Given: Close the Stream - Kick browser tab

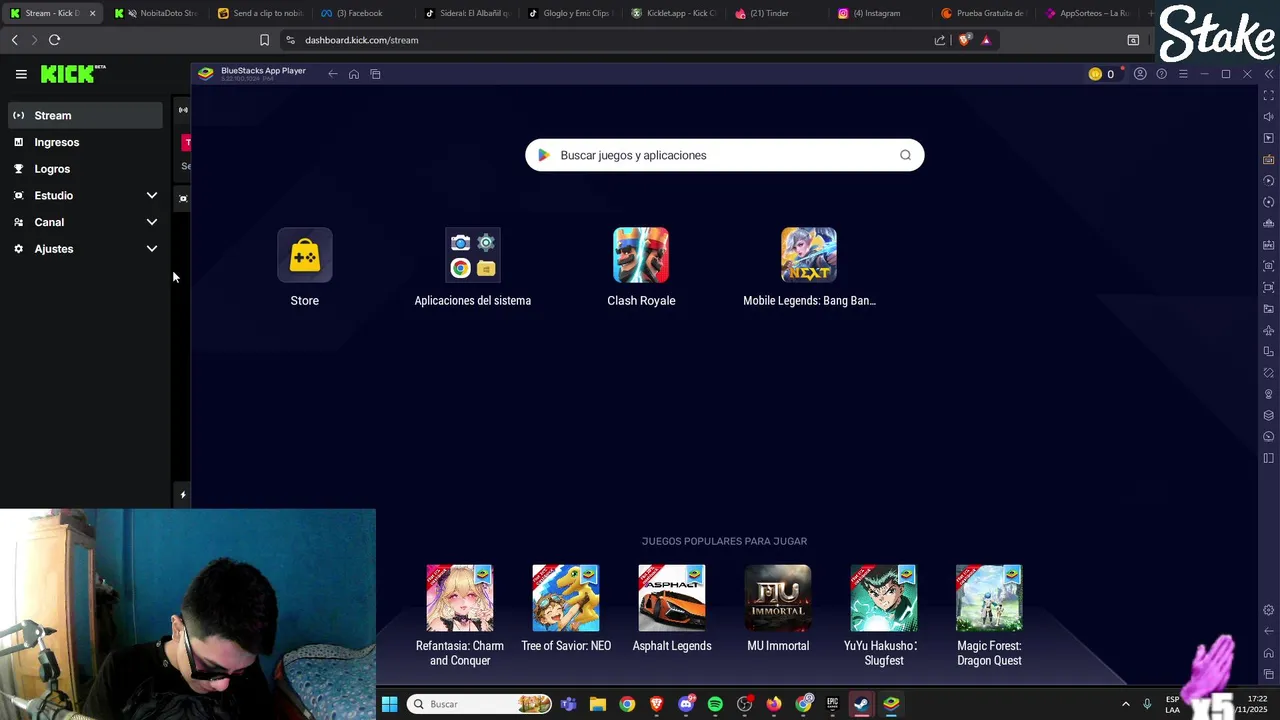Looking at the screenshot, I should pyautogui.click(x=92, y=13).
